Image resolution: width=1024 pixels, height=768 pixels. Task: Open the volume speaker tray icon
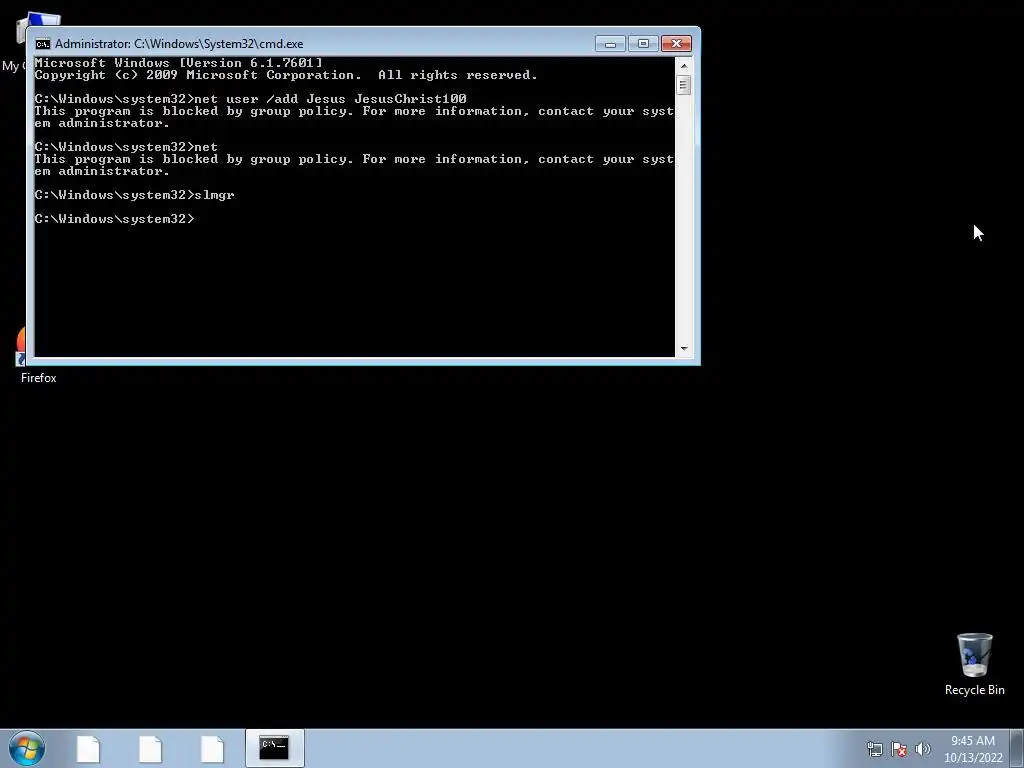coord(923,749)
